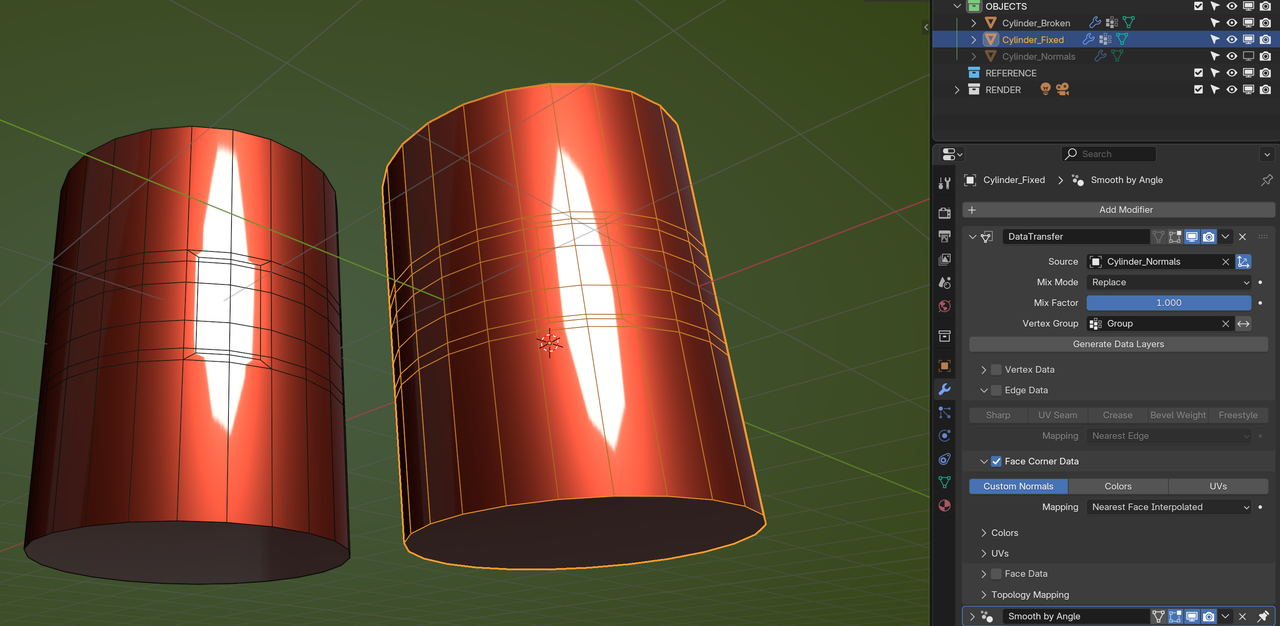Click the OBJECTS collection icon
1280x626 pixels.
coord(974,6)
